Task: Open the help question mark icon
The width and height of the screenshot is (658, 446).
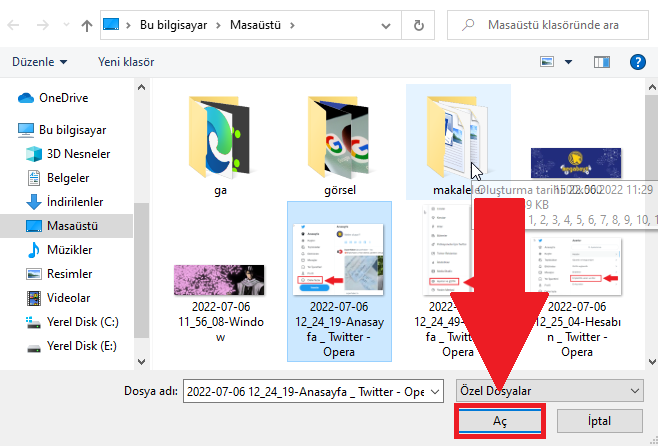Action: 638,62
